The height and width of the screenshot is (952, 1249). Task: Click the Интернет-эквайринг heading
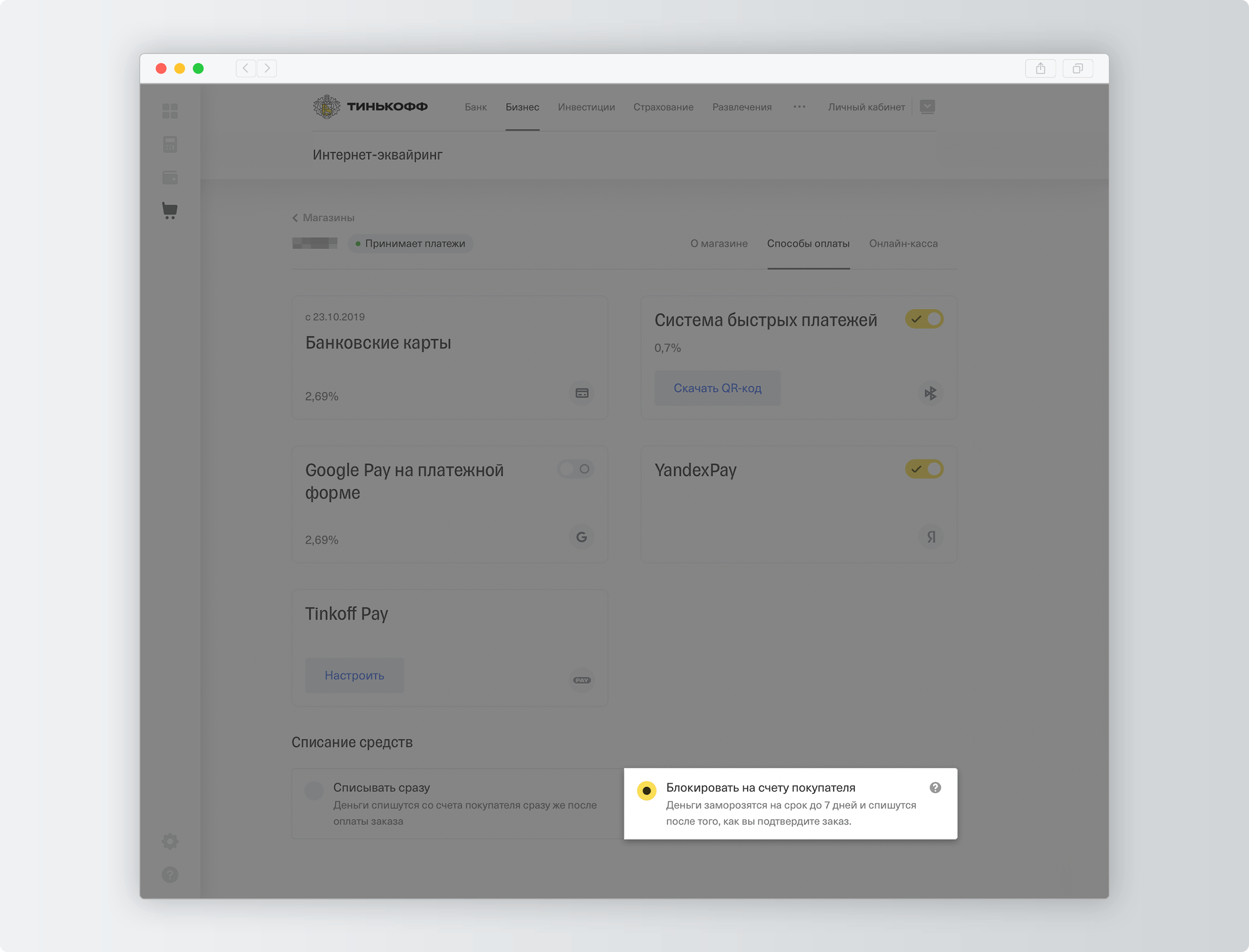point(378,155)
